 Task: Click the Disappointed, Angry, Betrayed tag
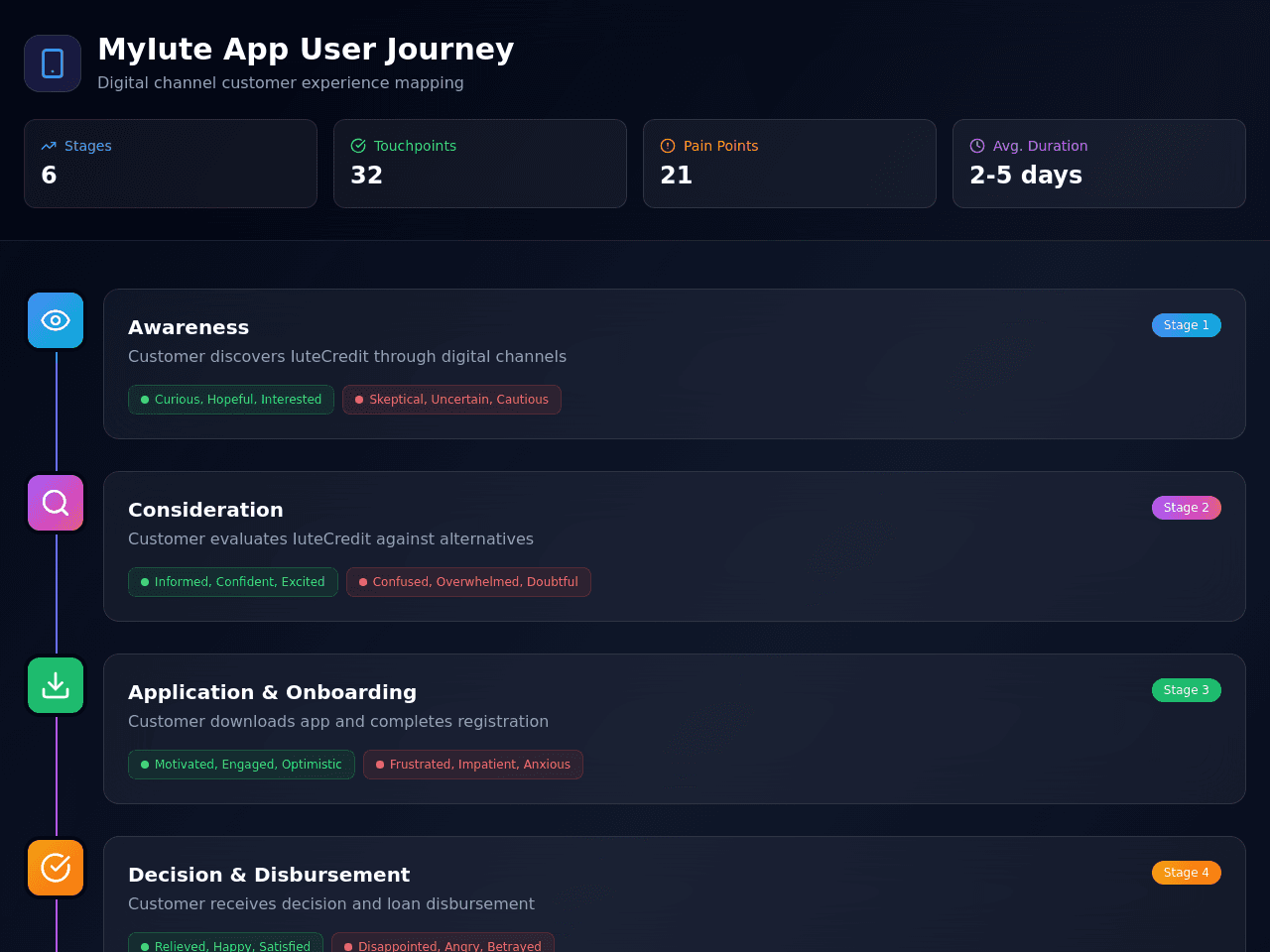443,943
